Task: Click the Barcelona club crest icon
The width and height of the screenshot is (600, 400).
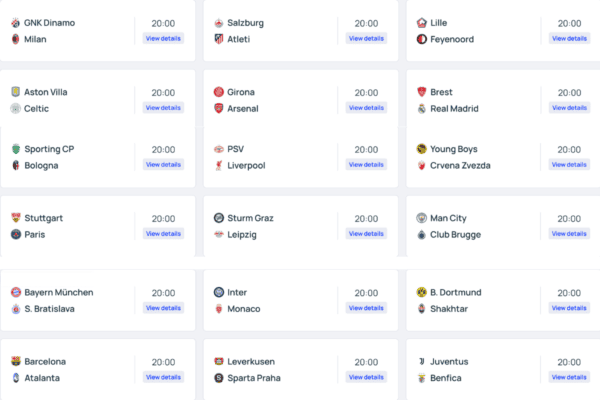Action: [16, 361]
